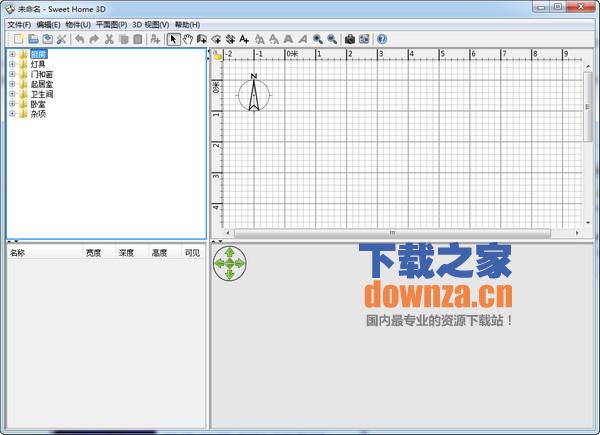Open a home file via toolbar icon
The width and height of the screenshot is (600, 435).
pos(33,39)
